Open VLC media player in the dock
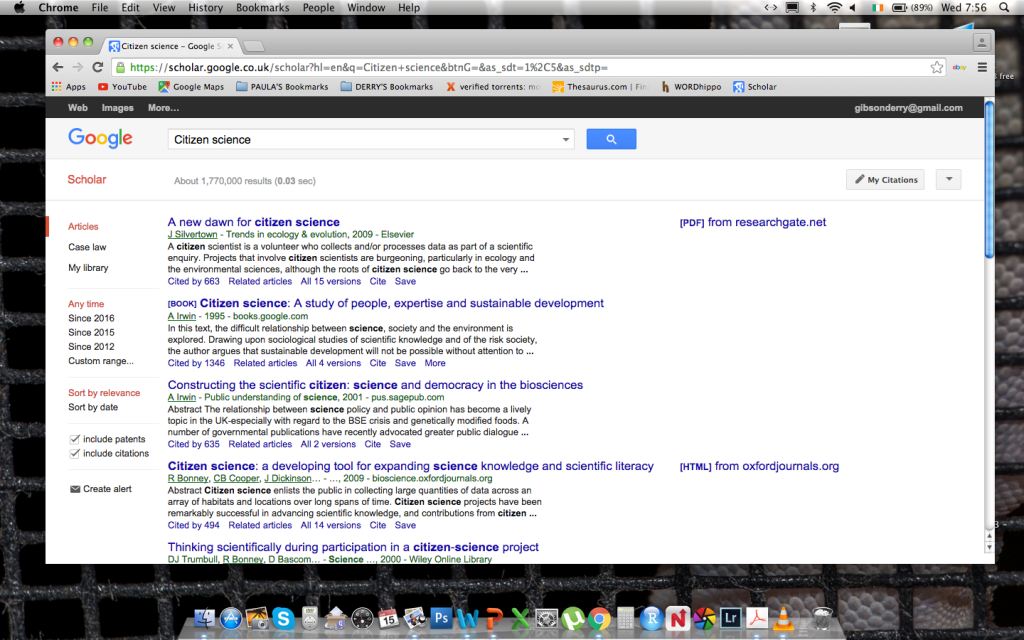1024x640 pixels. point(781,619)
